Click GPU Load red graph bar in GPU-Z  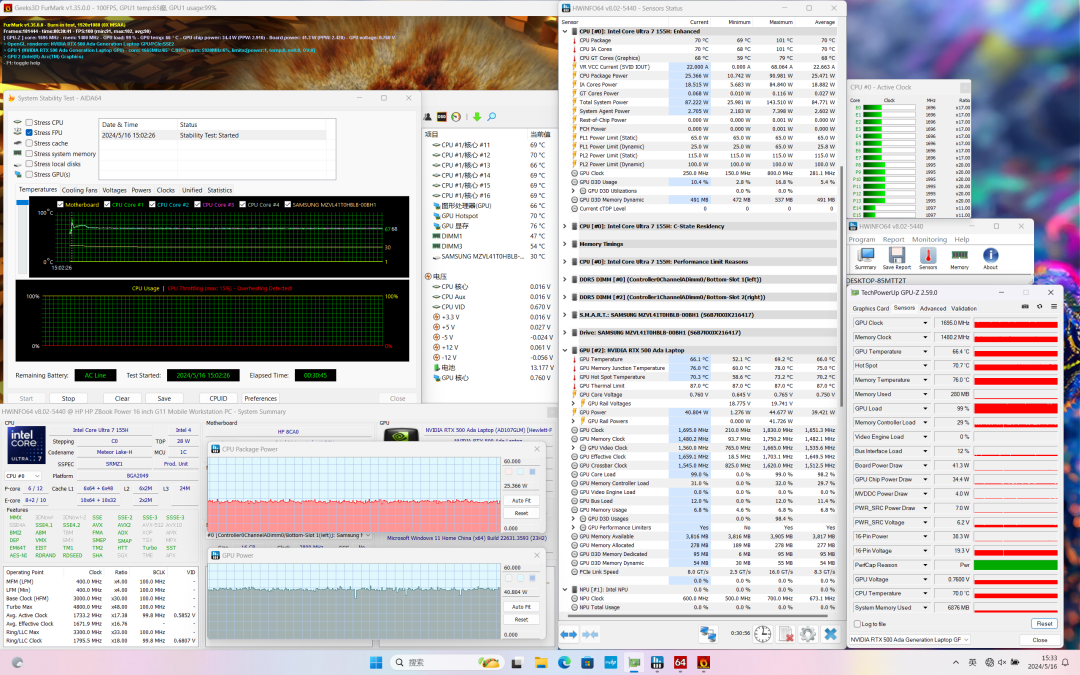pos(1015,408)
